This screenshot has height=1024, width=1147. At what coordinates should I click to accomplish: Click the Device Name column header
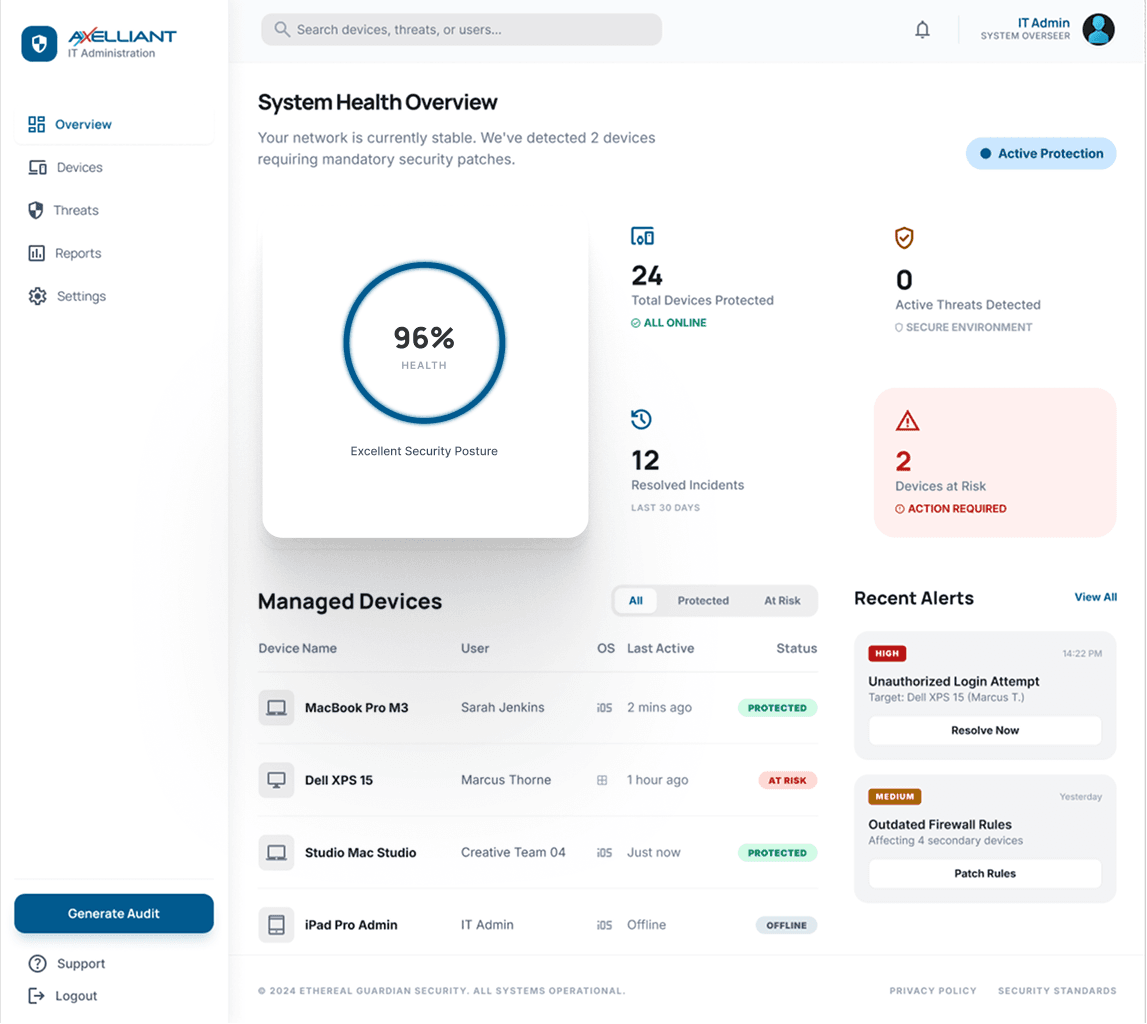[298, 649]
